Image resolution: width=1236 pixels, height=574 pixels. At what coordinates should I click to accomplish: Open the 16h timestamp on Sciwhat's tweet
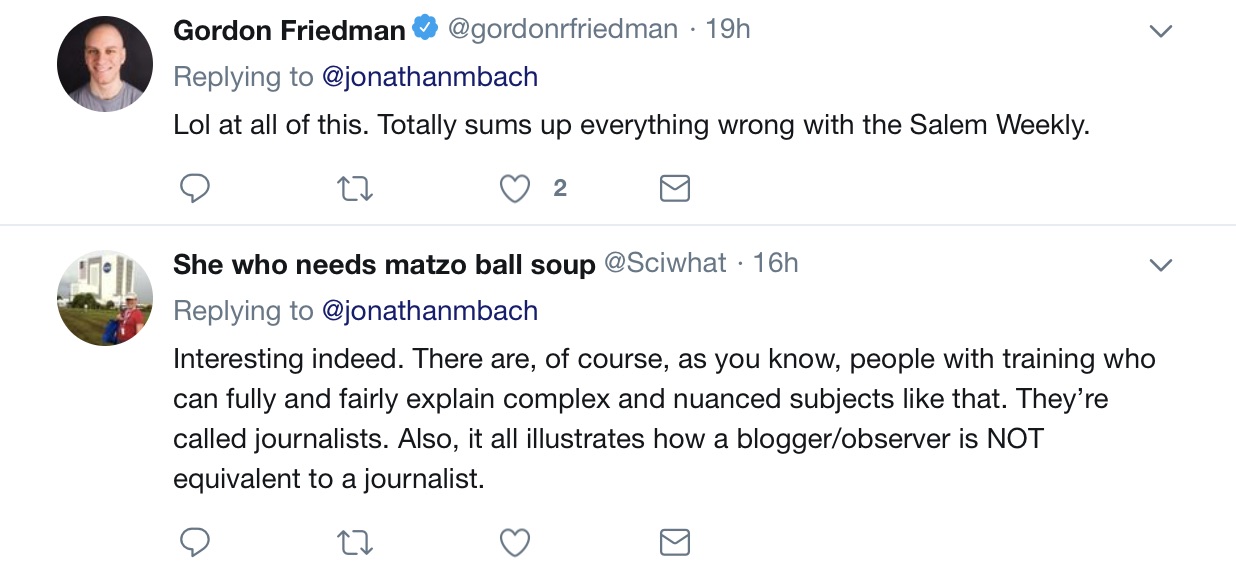(776, 264)
